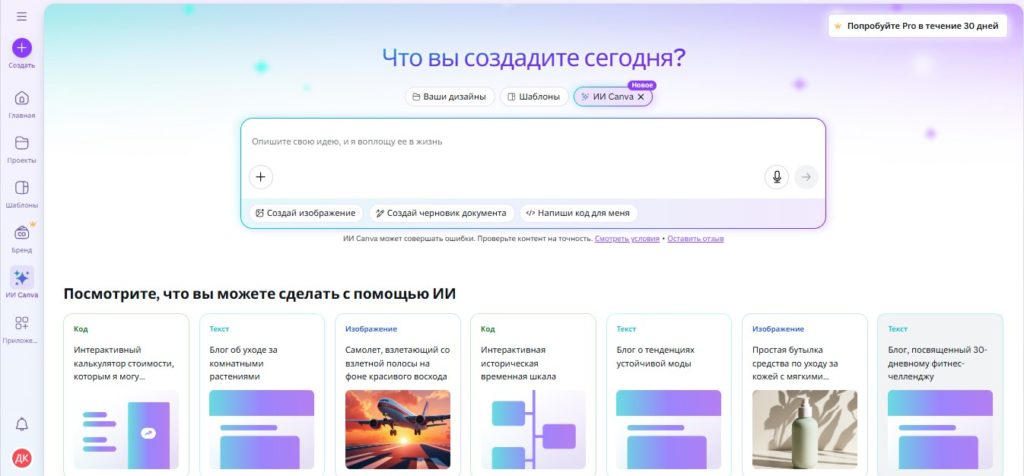Click Создай изображение suggestion

click(x=306, y=213)
